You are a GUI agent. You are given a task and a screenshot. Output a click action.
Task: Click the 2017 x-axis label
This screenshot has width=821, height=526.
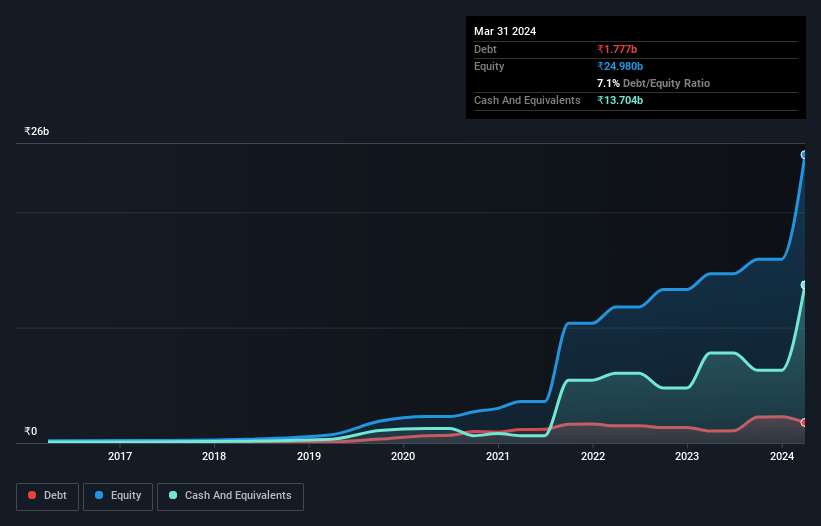click(120, 456)
